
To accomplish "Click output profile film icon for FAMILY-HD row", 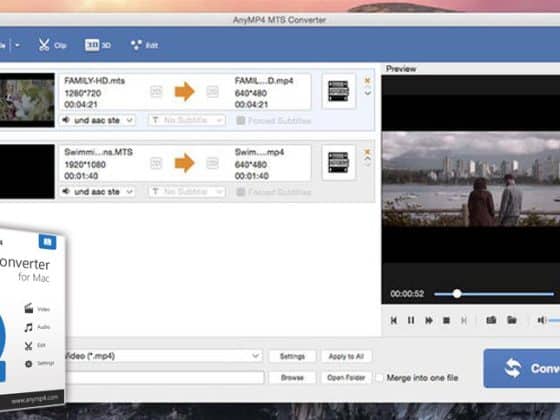I will (x=338, y=91).
